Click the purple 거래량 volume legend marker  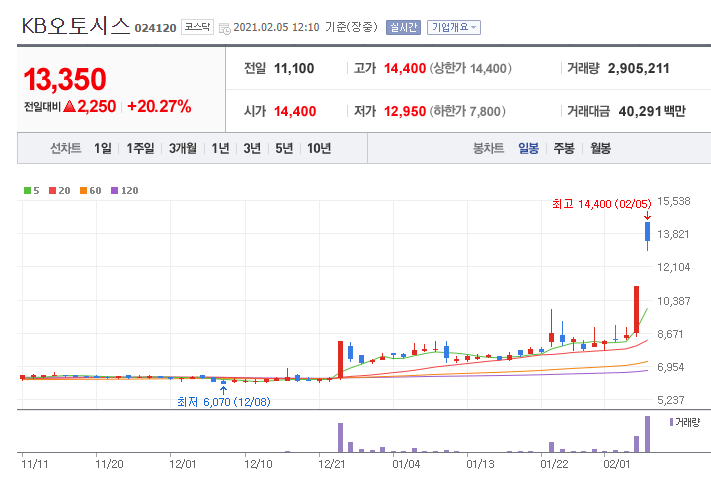pyautogui.click(x=671, y=422)
